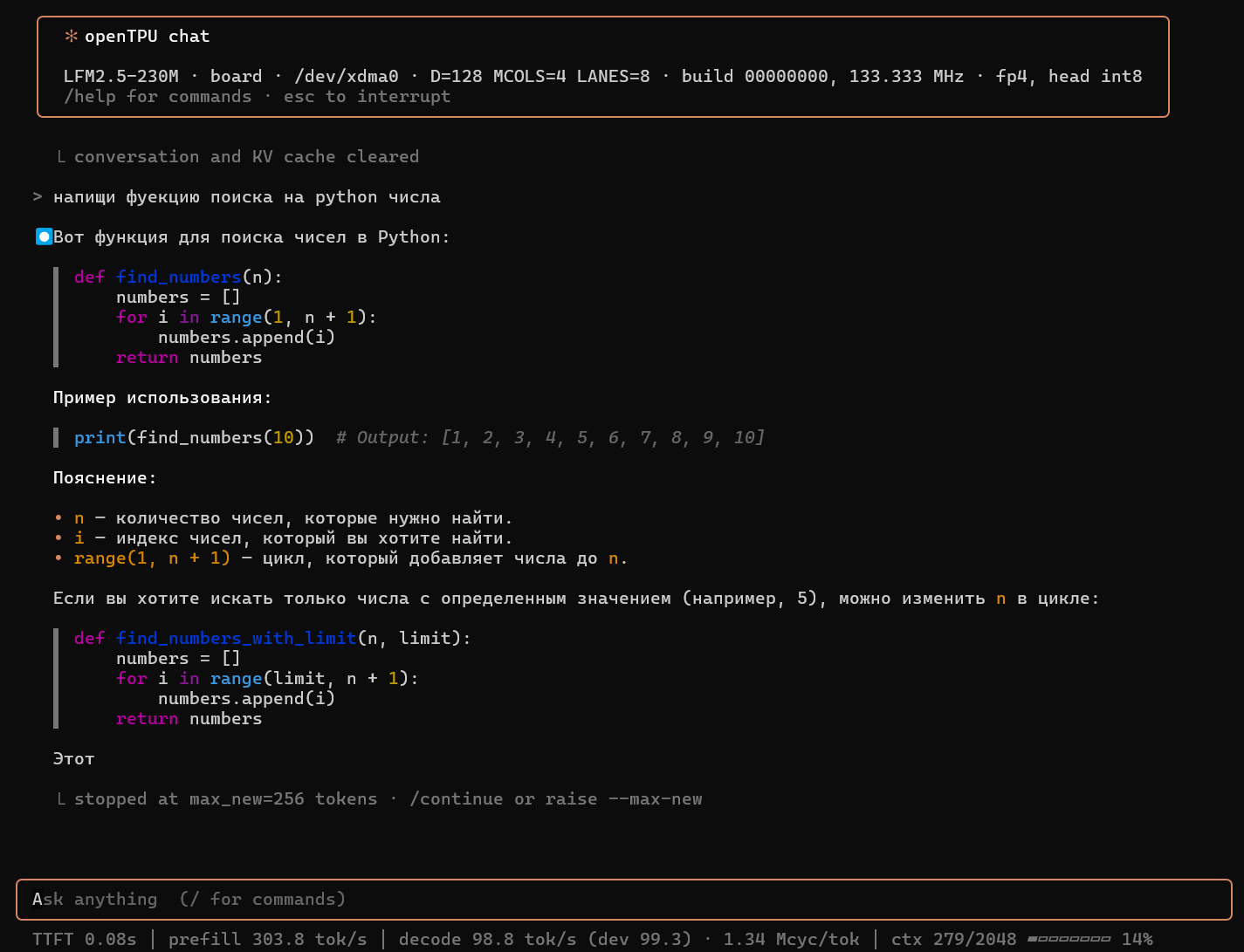Viewport: 1244px width, 952px height.
Task: Click the code line "for i in range(1, n + 1):"
Action: pyautogui.click(x=247, y=318)
